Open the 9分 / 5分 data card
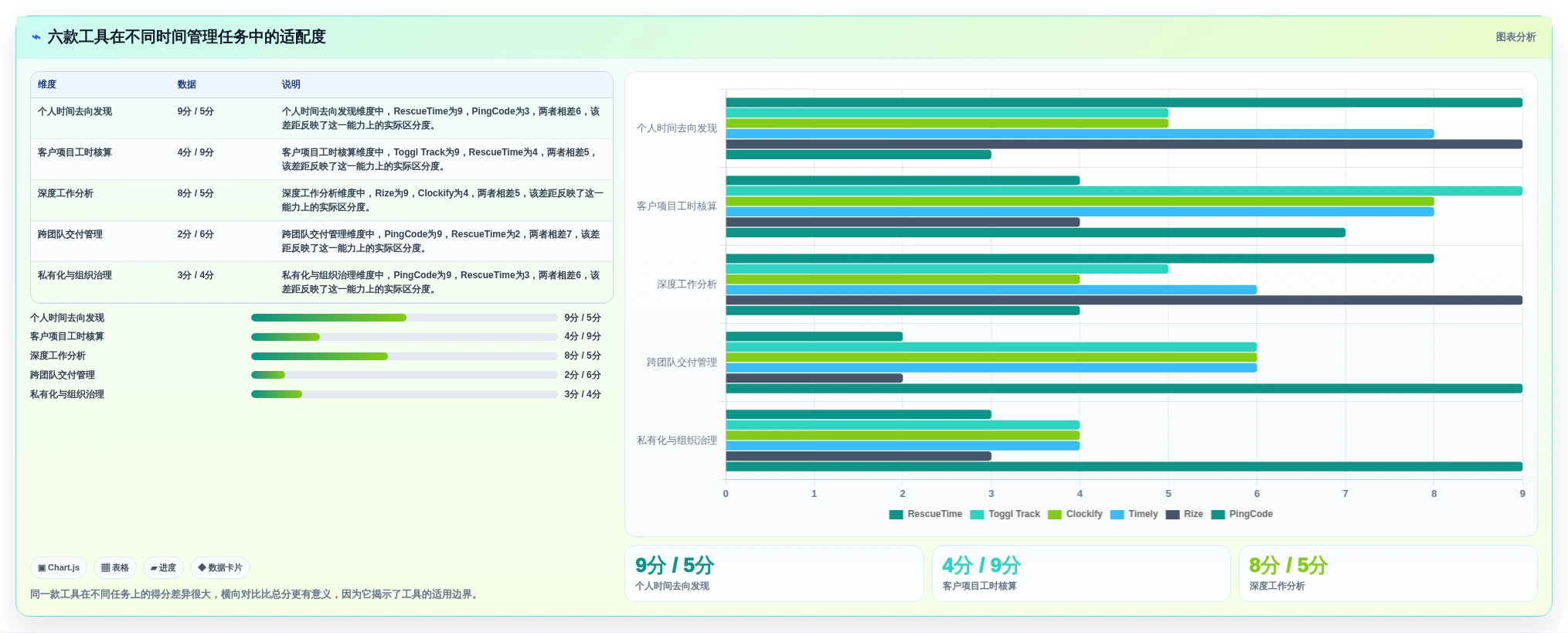 coord(774,573)
